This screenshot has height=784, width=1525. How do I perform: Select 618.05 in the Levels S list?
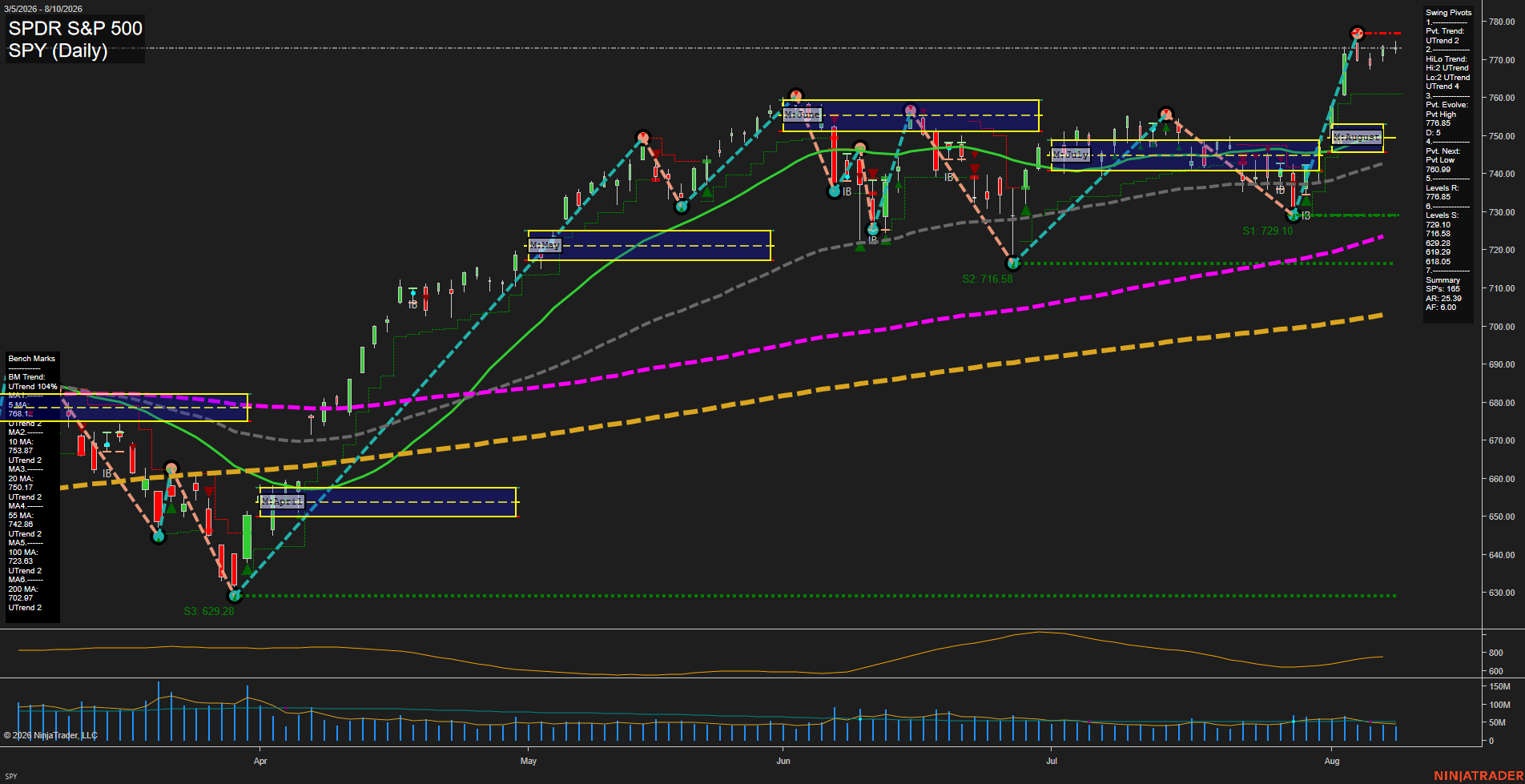click(x=1438, y=262)
